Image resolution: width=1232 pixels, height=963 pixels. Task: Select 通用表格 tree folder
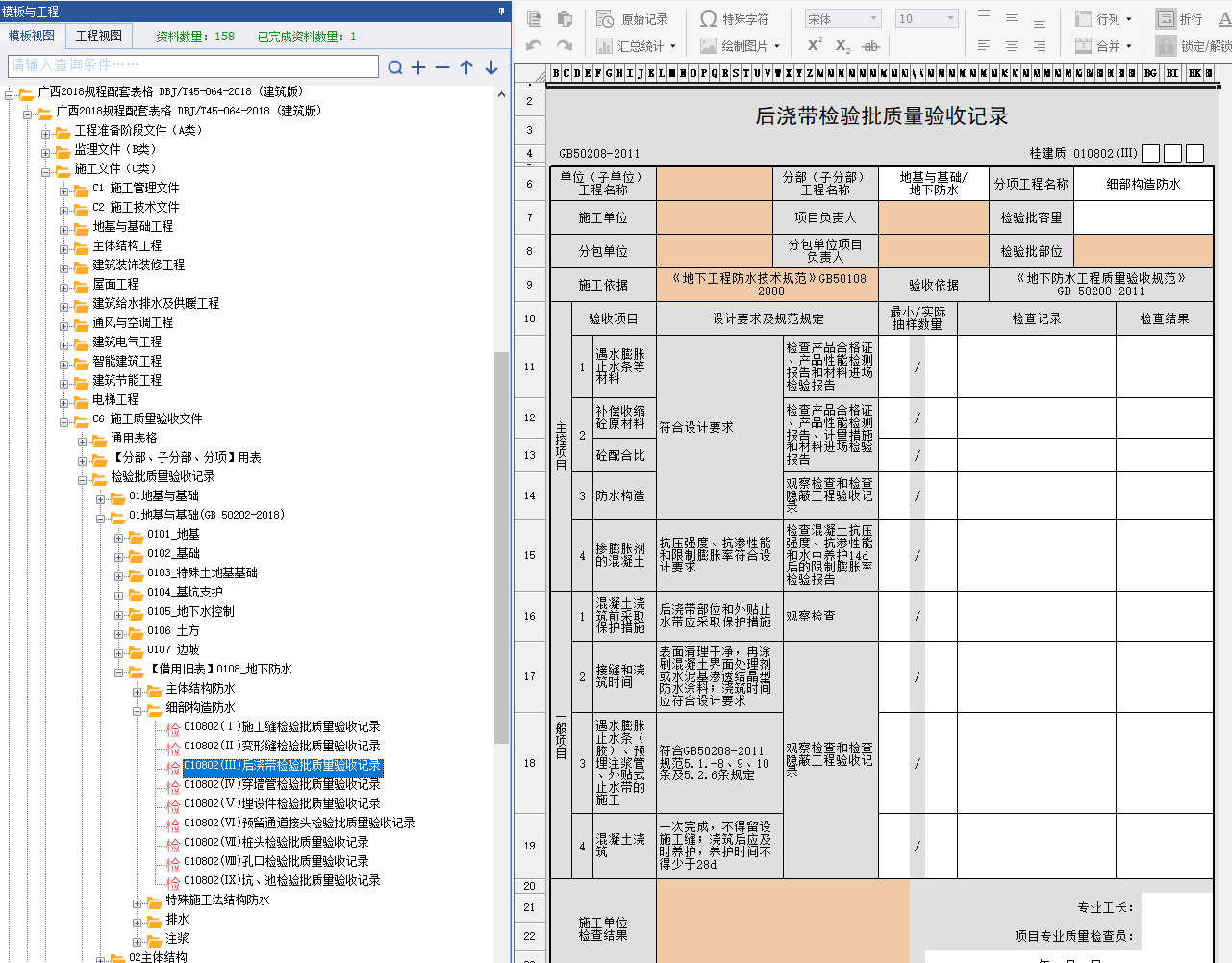coord(134,438)
